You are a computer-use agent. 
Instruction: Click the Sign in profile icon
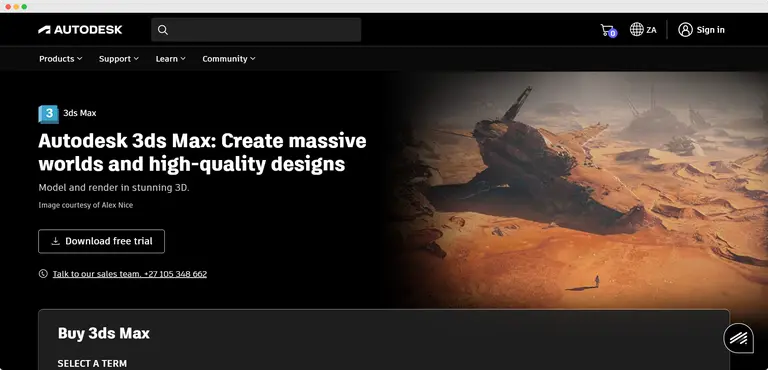pyautogui.click(x=685, y=30)
